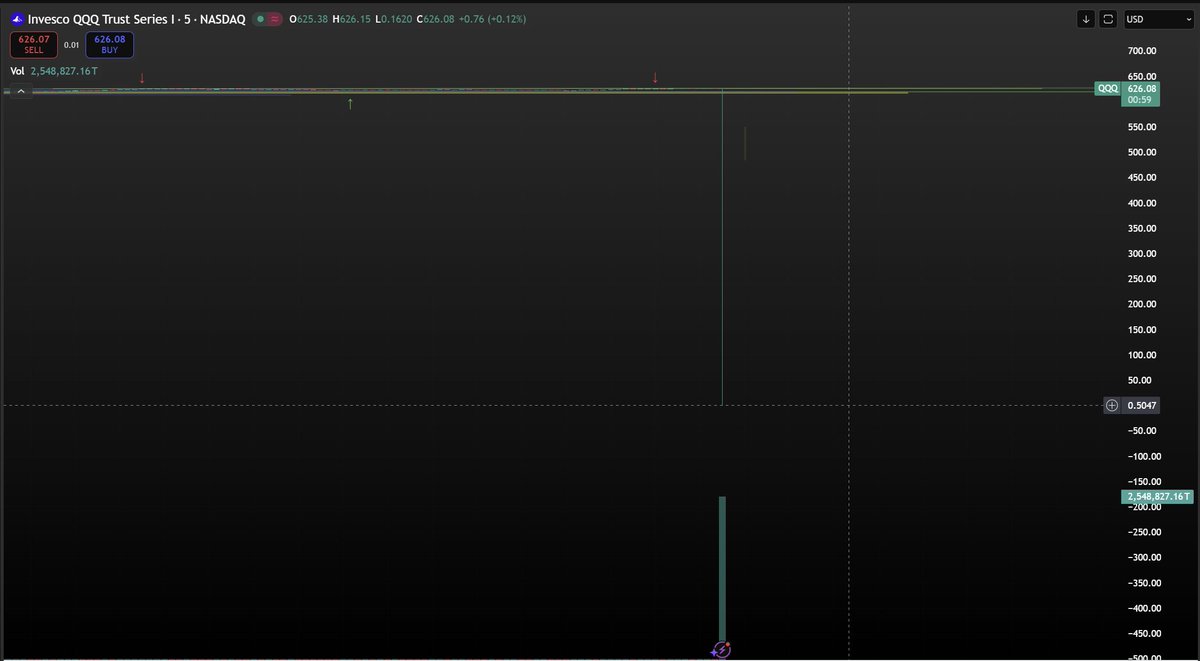Click the down-arrow scroll button top right
This screenshot has height=661, width=1200.
coord(1086,19)
